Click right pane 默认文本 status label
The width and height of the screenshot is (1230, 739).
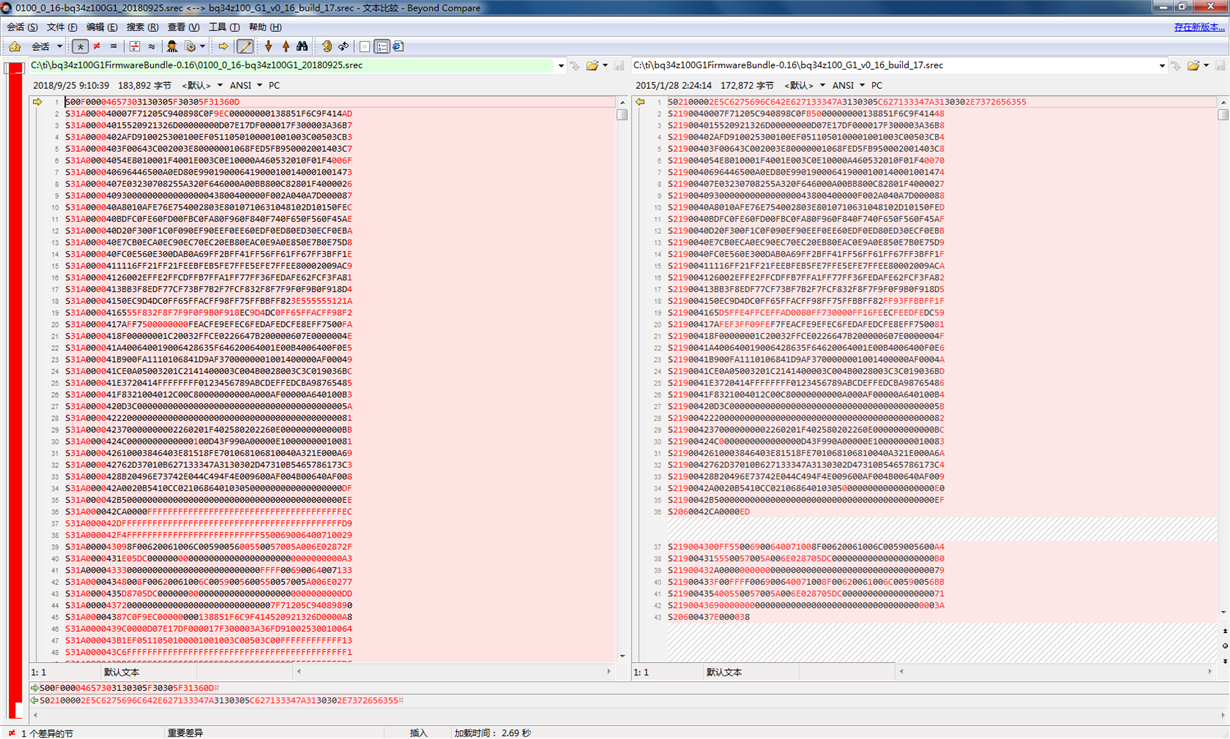(x=725, y=673)
